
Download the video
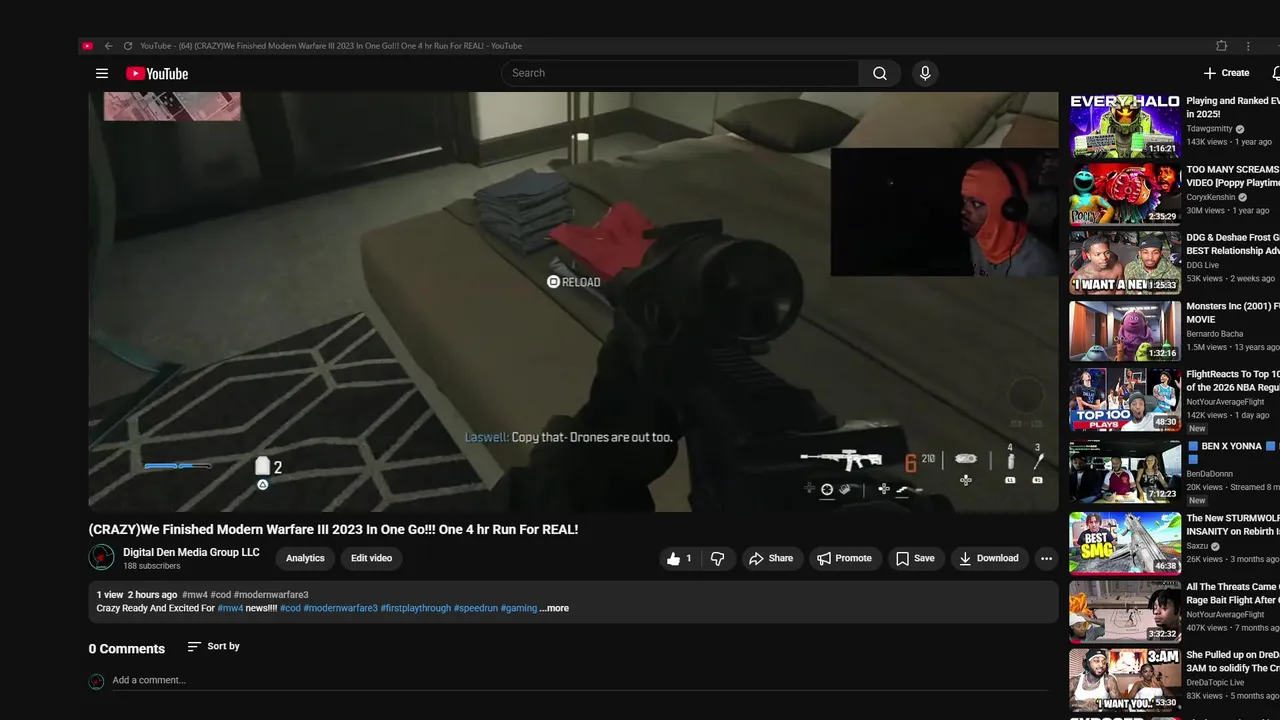(x=988, y=558)
